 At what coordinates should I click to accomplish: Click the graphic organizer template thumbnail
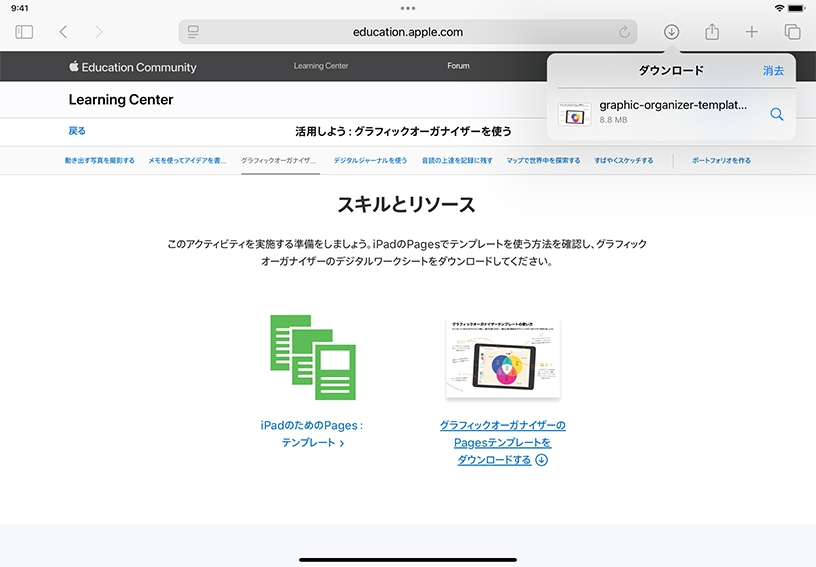coord(503,359)
